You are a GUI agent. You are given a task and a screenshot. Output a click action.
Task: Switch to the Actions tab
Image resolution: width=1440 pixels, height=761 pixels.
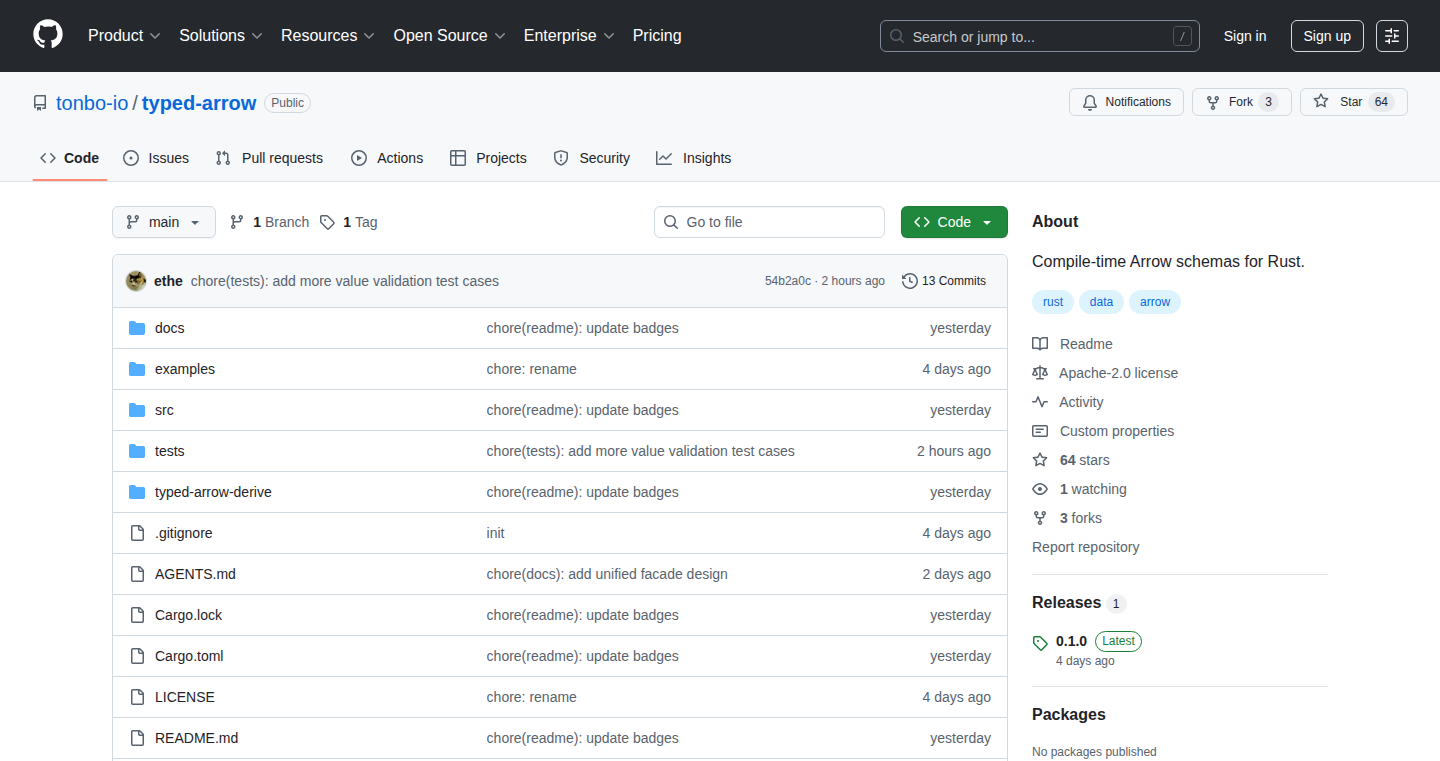tap(387, 158)
